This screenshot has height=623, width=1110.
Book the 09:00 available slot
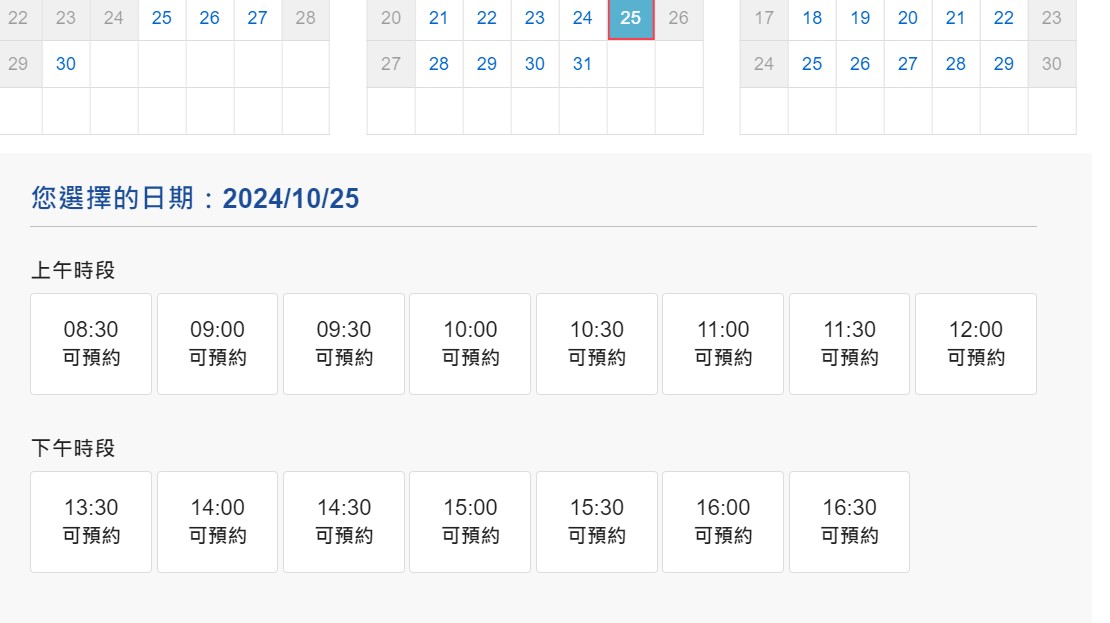(217, 343)
